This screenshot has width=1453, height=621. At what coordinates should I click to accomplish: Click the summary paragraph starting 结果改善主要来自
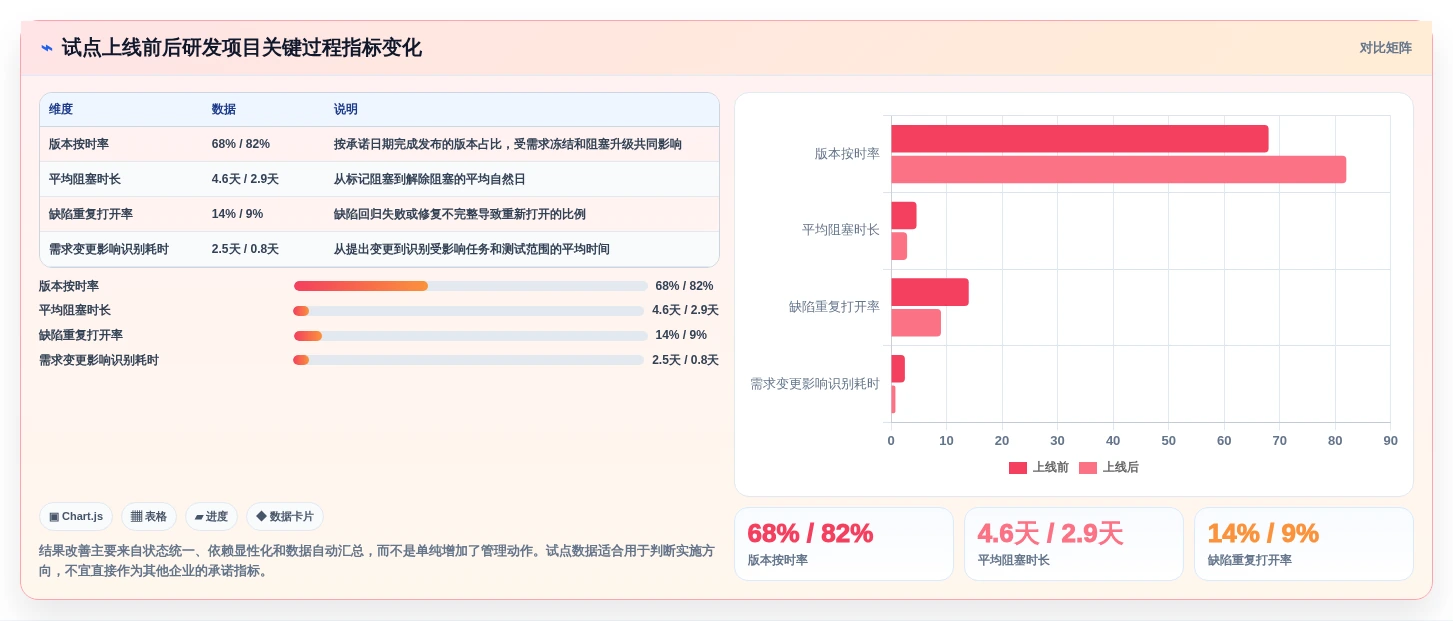377,560
